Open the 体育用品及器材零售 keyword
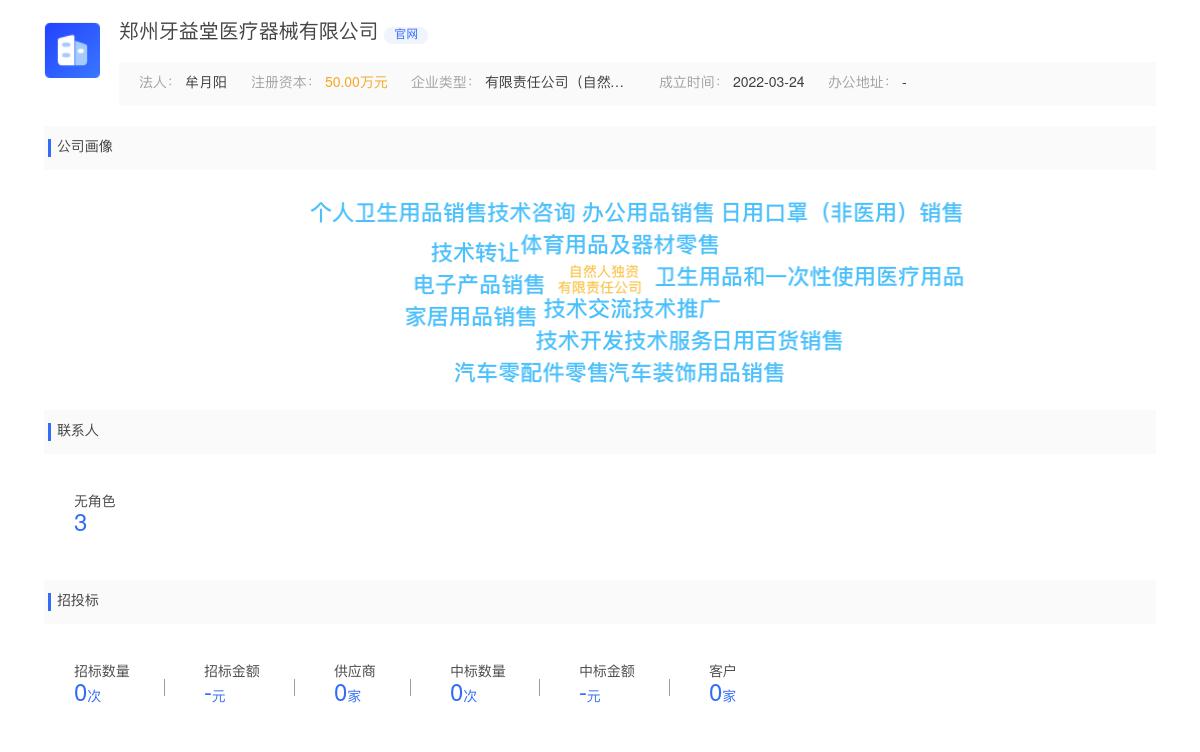 [x=620, y=245]
